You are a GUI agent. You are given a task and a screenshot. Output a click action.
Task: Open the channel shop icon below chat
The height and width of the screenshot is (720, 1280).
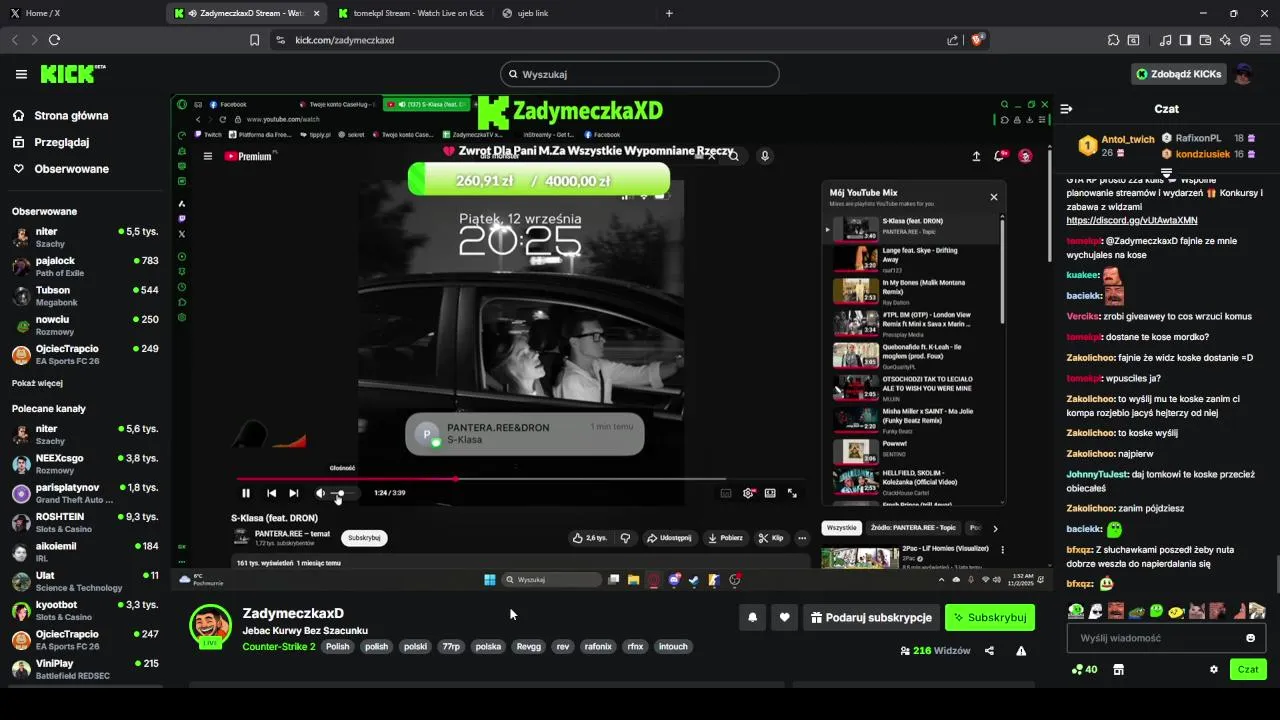coord(1118,670)
